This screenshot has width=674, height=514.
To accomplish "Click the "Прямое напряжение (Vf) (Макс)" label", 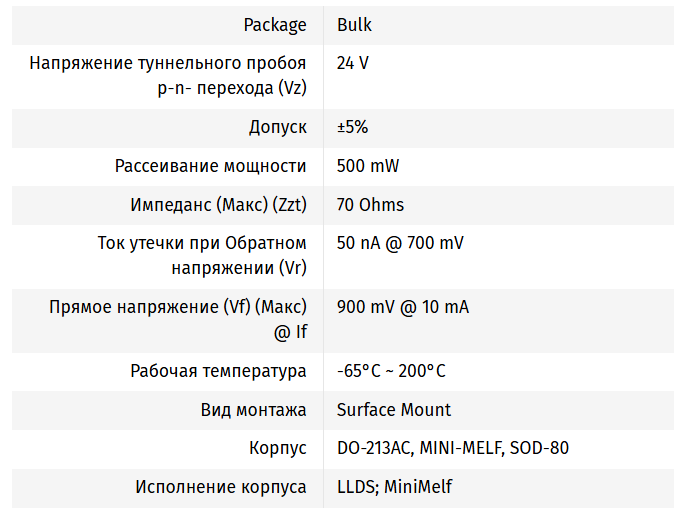I will 178,307.
